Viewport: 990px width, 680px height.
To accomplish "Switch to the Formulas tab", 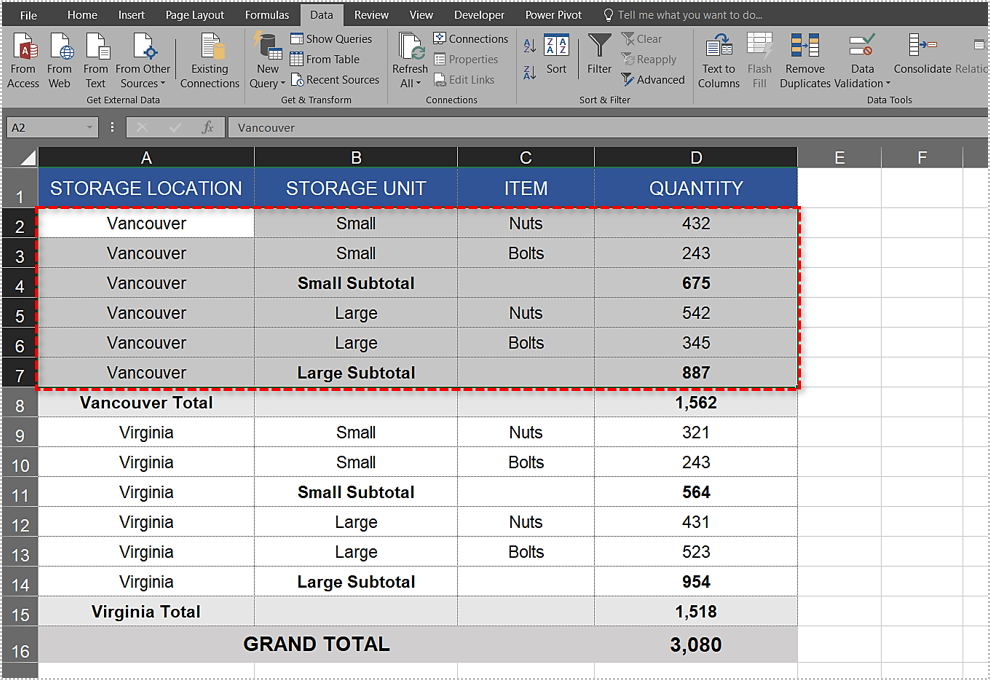I will click(267, 15).
